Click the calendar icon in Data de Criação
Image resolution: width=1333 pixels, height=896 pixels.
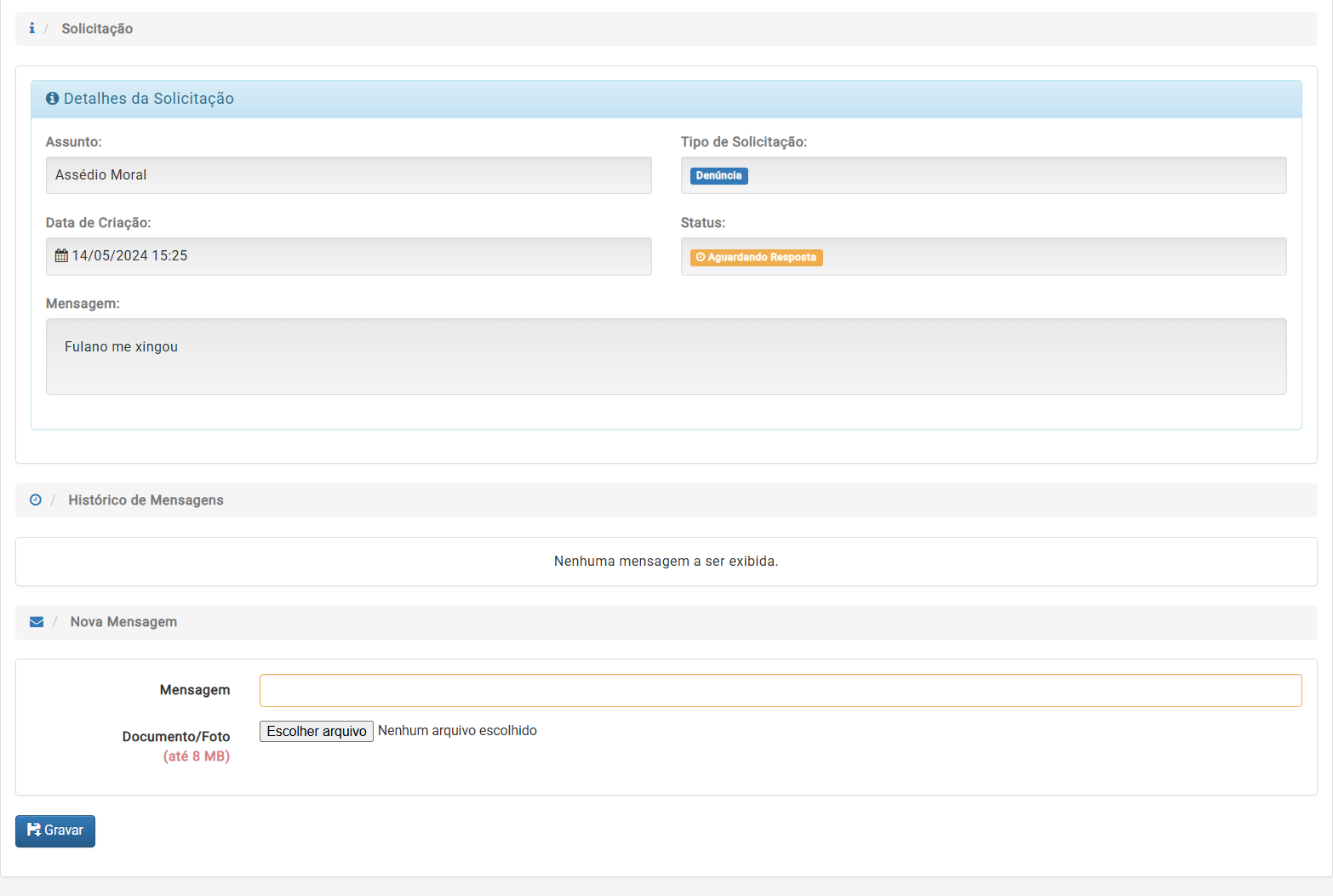point(61,256)
